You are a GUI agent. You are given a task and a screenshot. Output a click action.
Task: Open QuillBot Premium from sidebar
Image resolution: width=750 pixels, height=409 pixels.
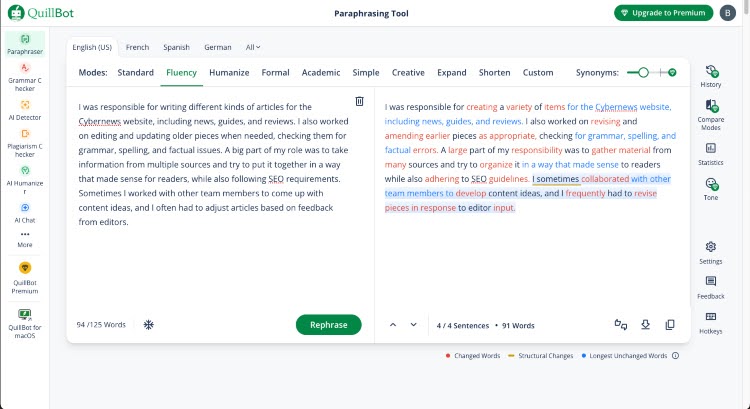click(25, 278)
